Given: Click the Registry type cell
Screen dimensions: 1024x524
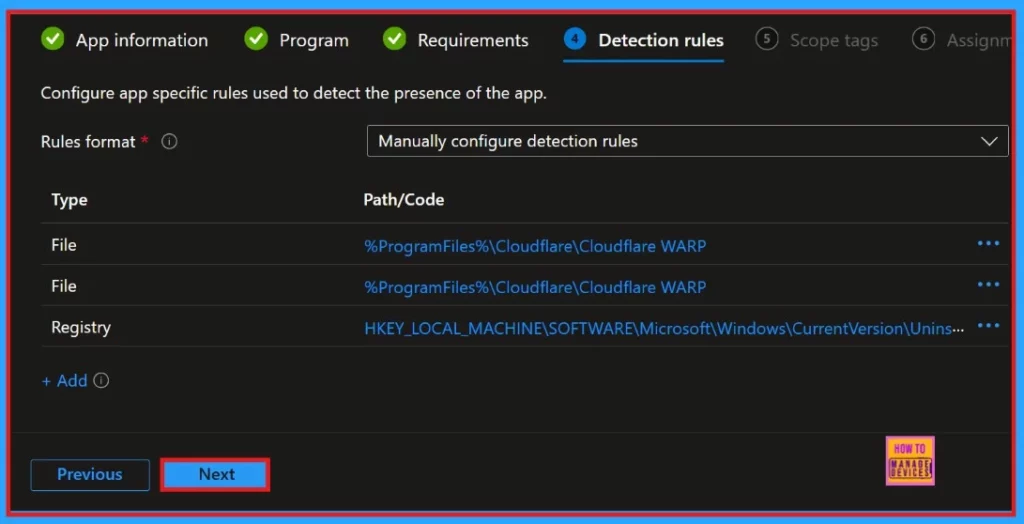Looking at the screenshot, I should click(81, 327).
